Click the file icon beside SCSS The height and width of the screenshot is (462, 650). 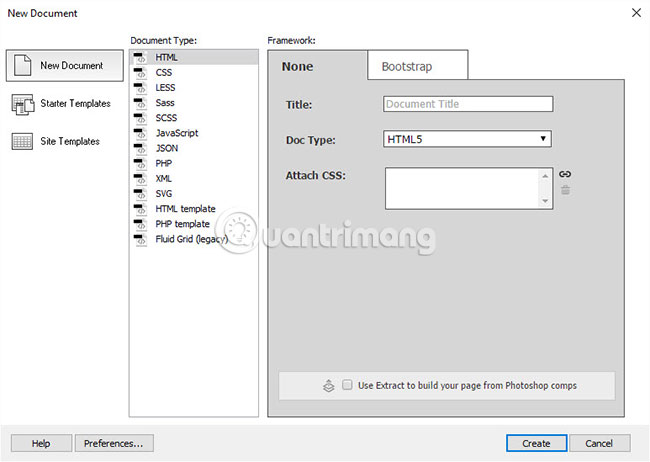(140, 118)
